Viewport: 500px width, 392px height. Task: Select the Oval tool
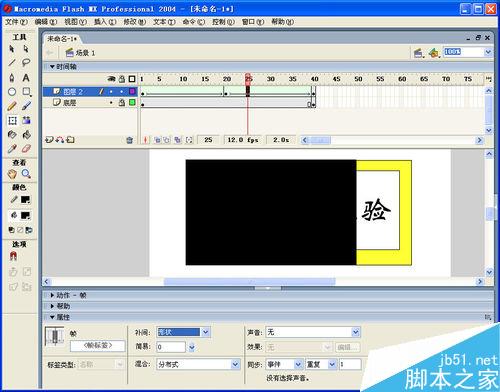point(12,92)
